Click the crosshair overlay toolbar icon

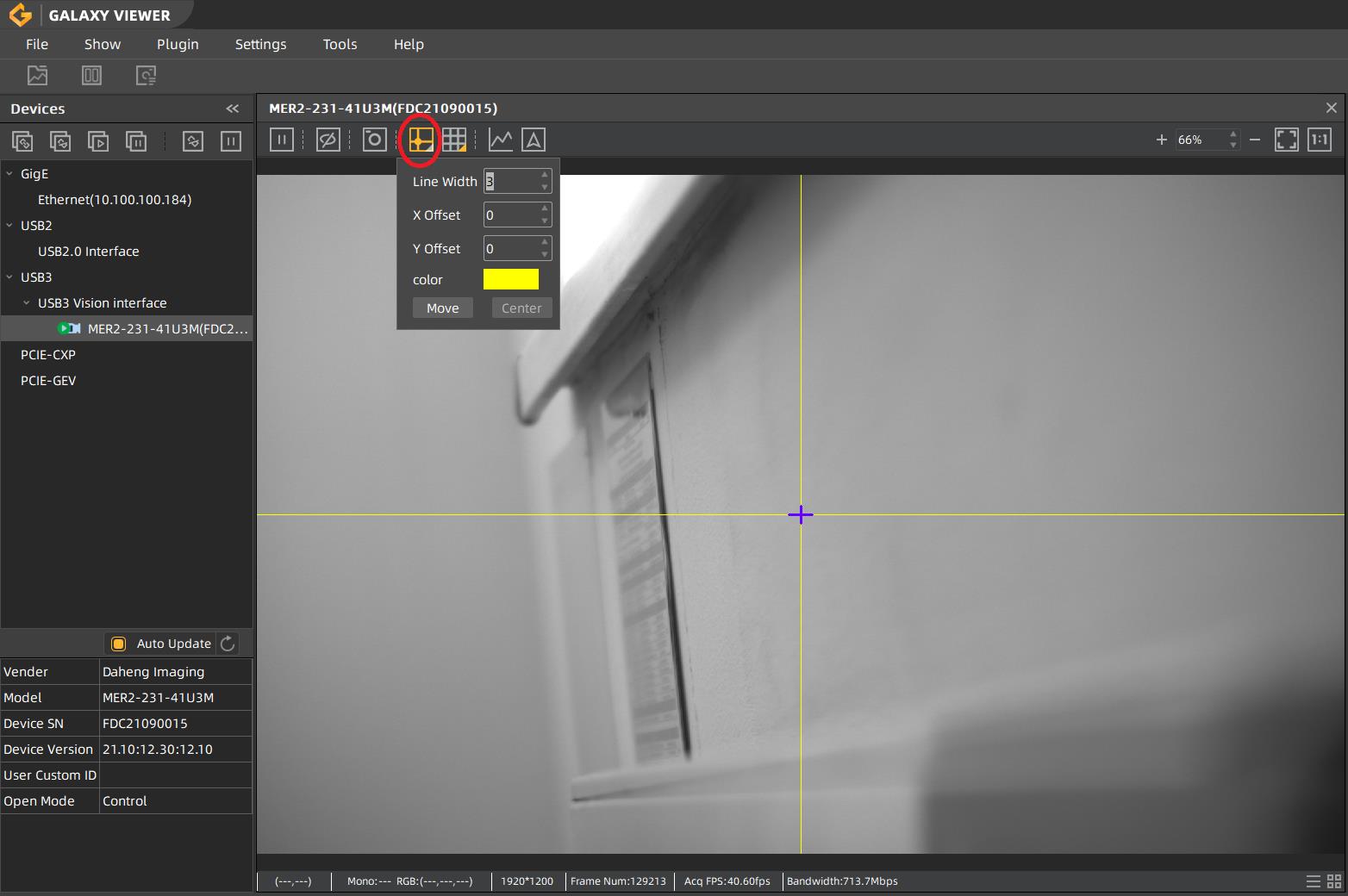421,140
